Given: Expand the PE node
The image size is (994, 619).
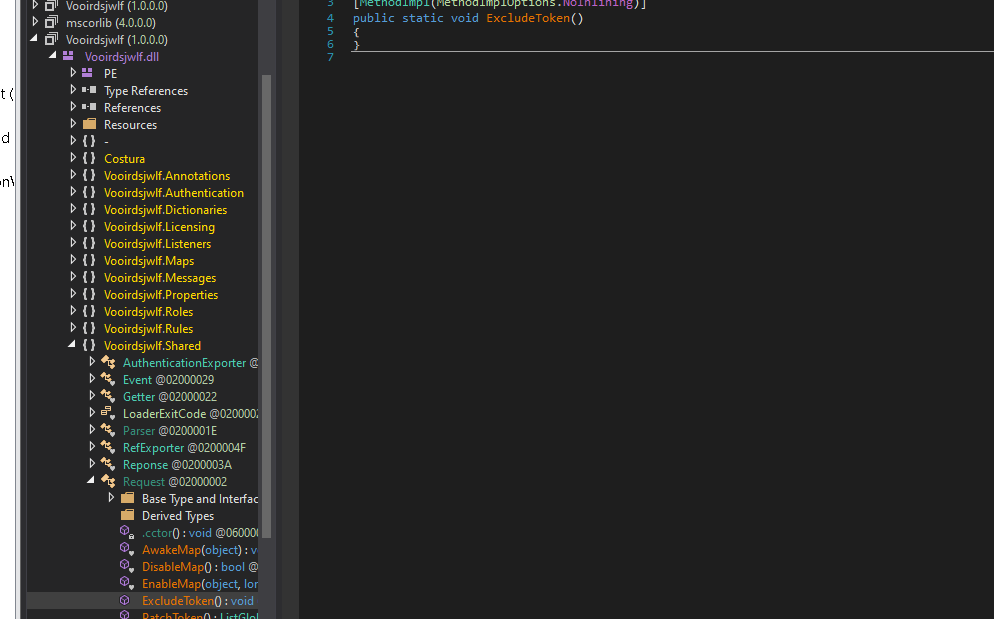Looking at the screenshot, I should pos(73,72).
